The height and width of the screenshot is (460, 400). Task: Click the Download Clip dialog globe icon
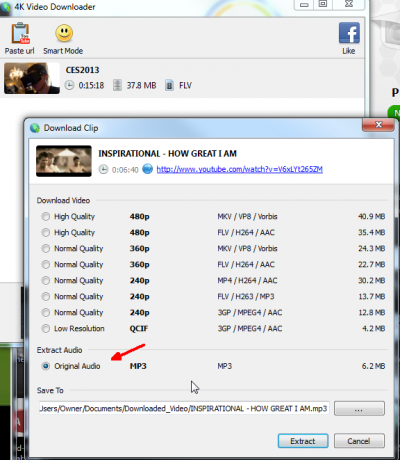tap(35, 128)
